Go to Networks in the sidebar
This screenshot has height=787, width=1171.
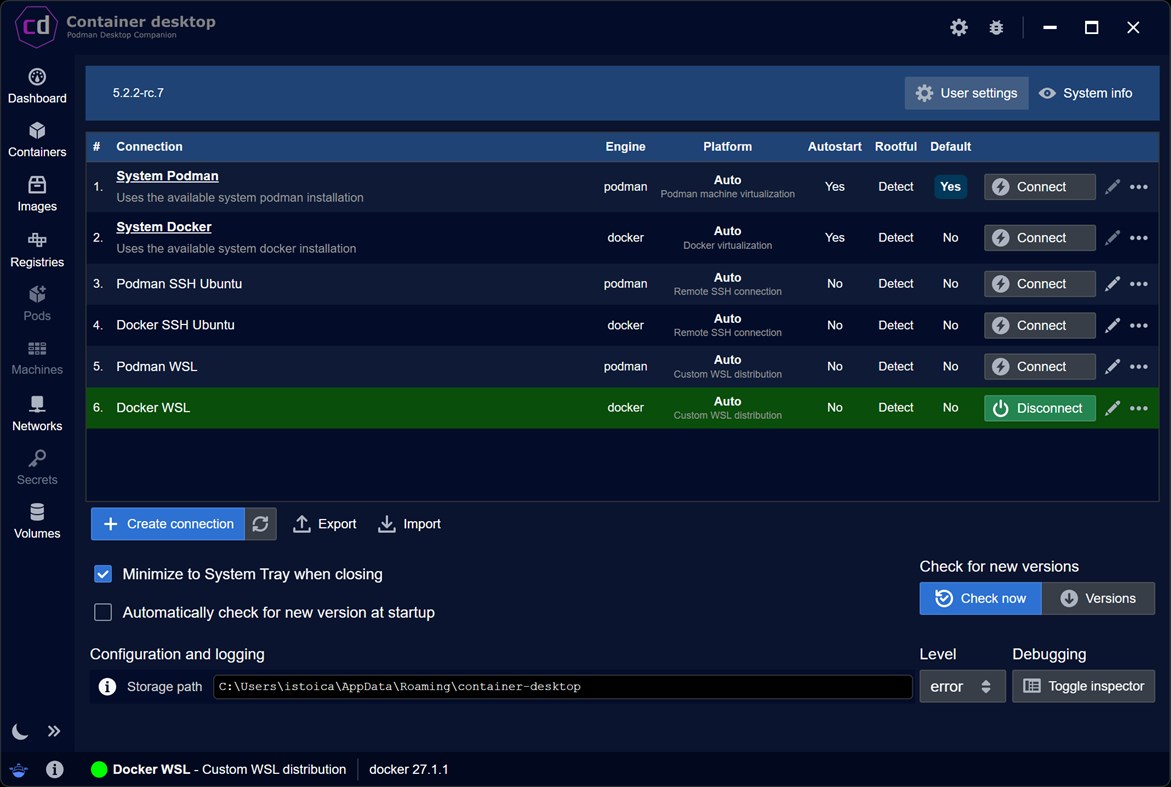(37, 414)
